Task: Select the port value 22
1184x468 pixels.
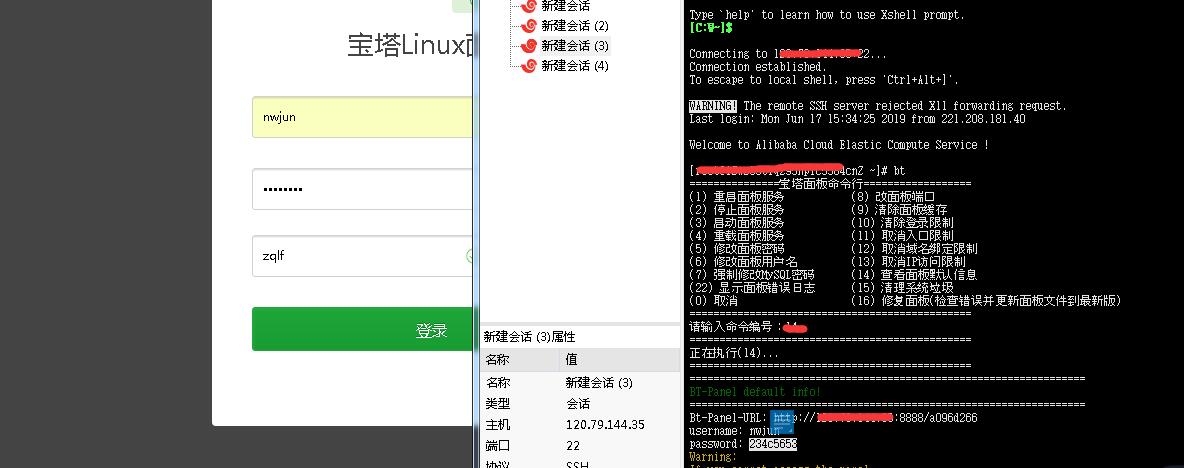Action: 572,446
